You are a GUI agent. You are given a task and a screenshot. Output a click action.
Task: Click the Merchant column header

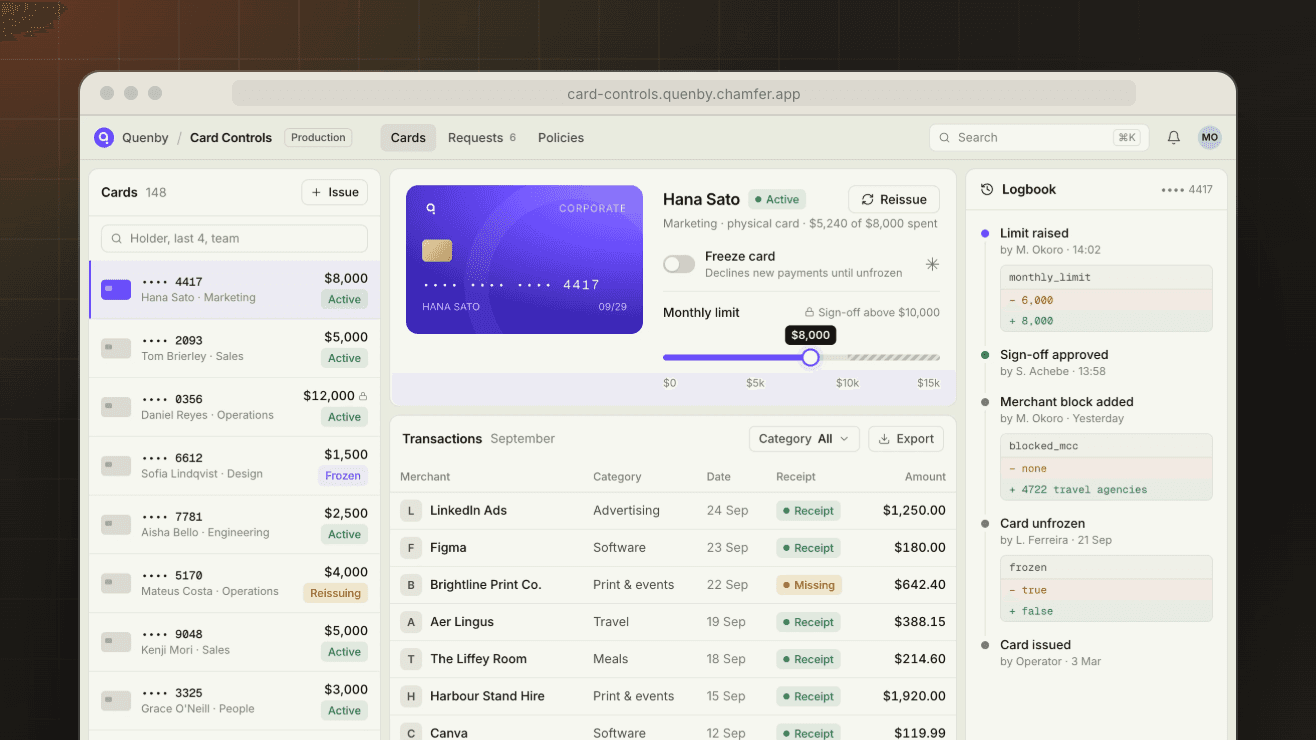[425, 477]
